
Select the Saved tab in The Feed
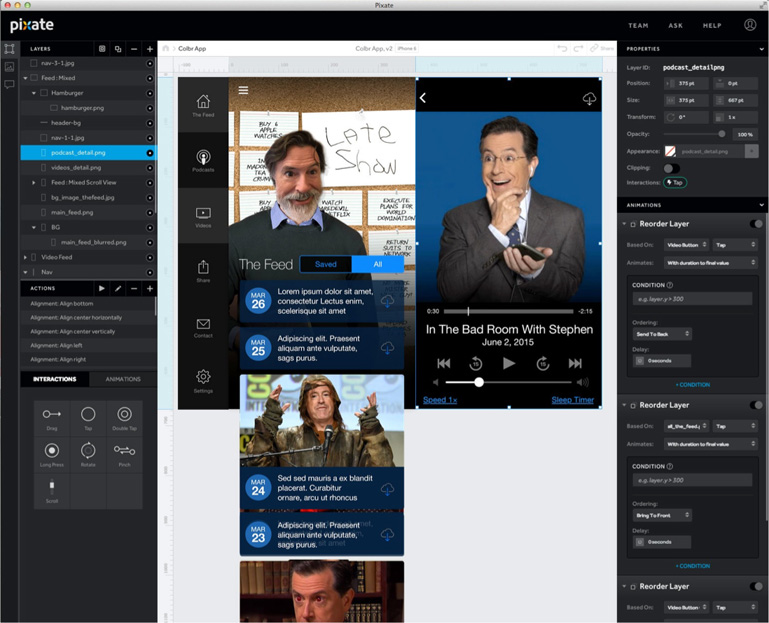pos(326,264)
